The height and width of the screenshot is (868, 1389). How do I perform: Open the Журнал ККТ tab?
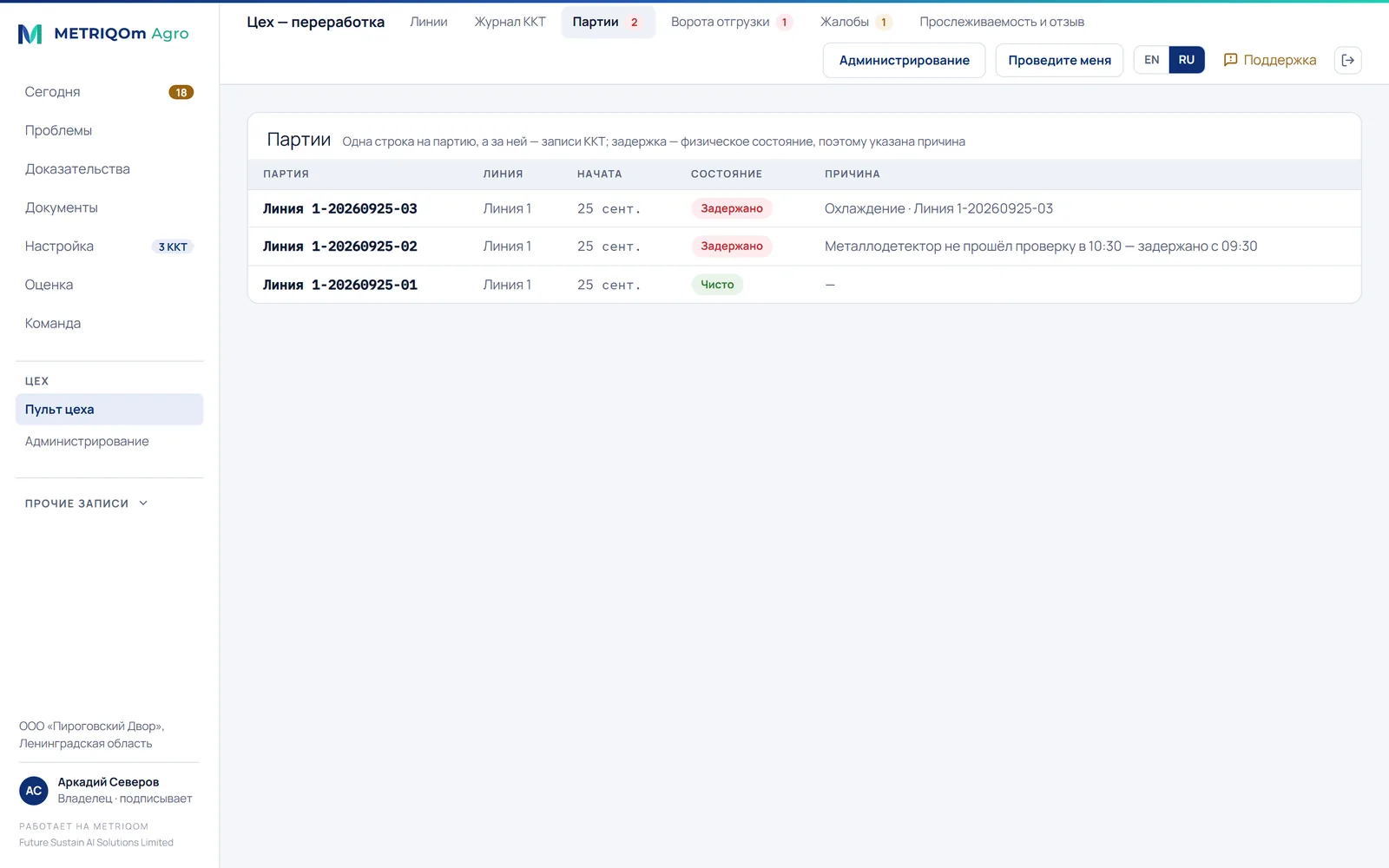510,22
